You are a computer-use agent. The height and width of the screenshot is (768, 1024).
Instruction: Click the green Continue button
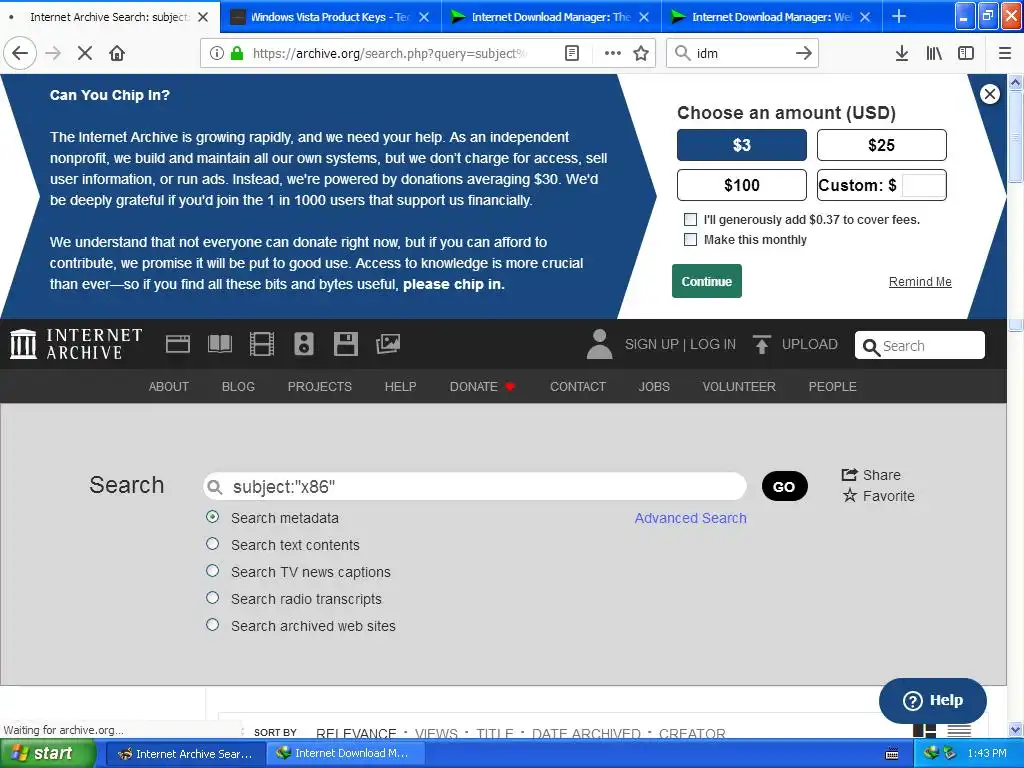pyautogui.click(x=707, y=281)
